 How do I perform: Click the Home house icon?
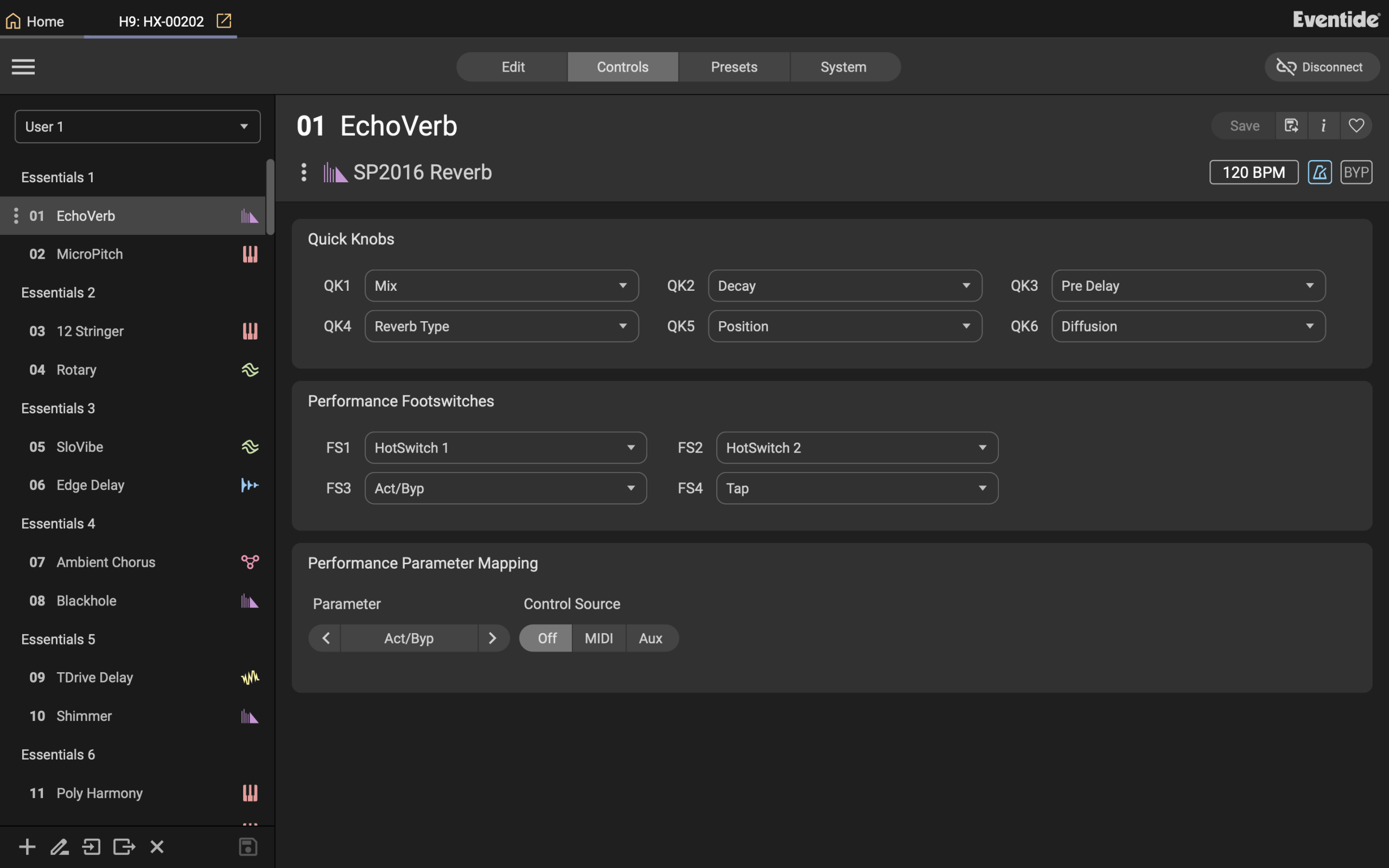click(12, 21)
